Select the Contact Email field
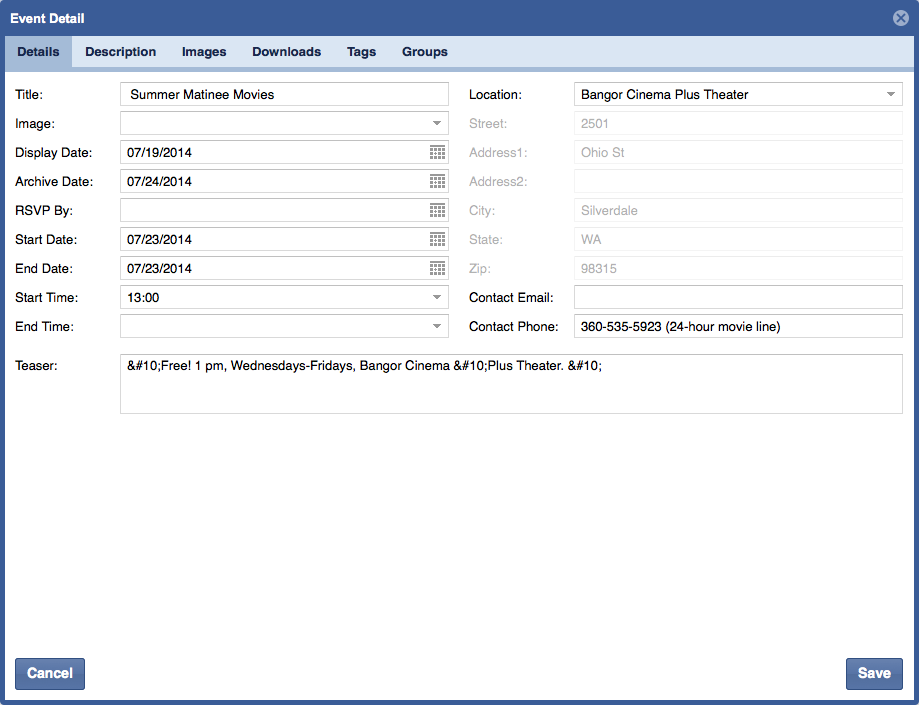Image resolution: width=919 pixels, height=705 pixels. point(737,297)
